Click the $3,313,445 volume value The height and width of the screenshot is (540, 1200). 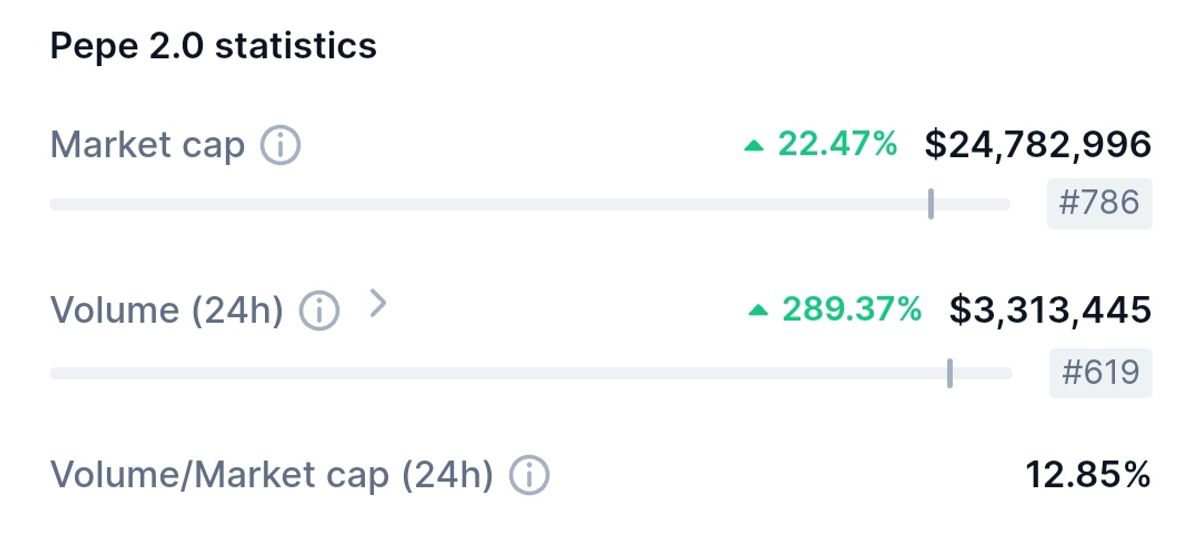1050,310
